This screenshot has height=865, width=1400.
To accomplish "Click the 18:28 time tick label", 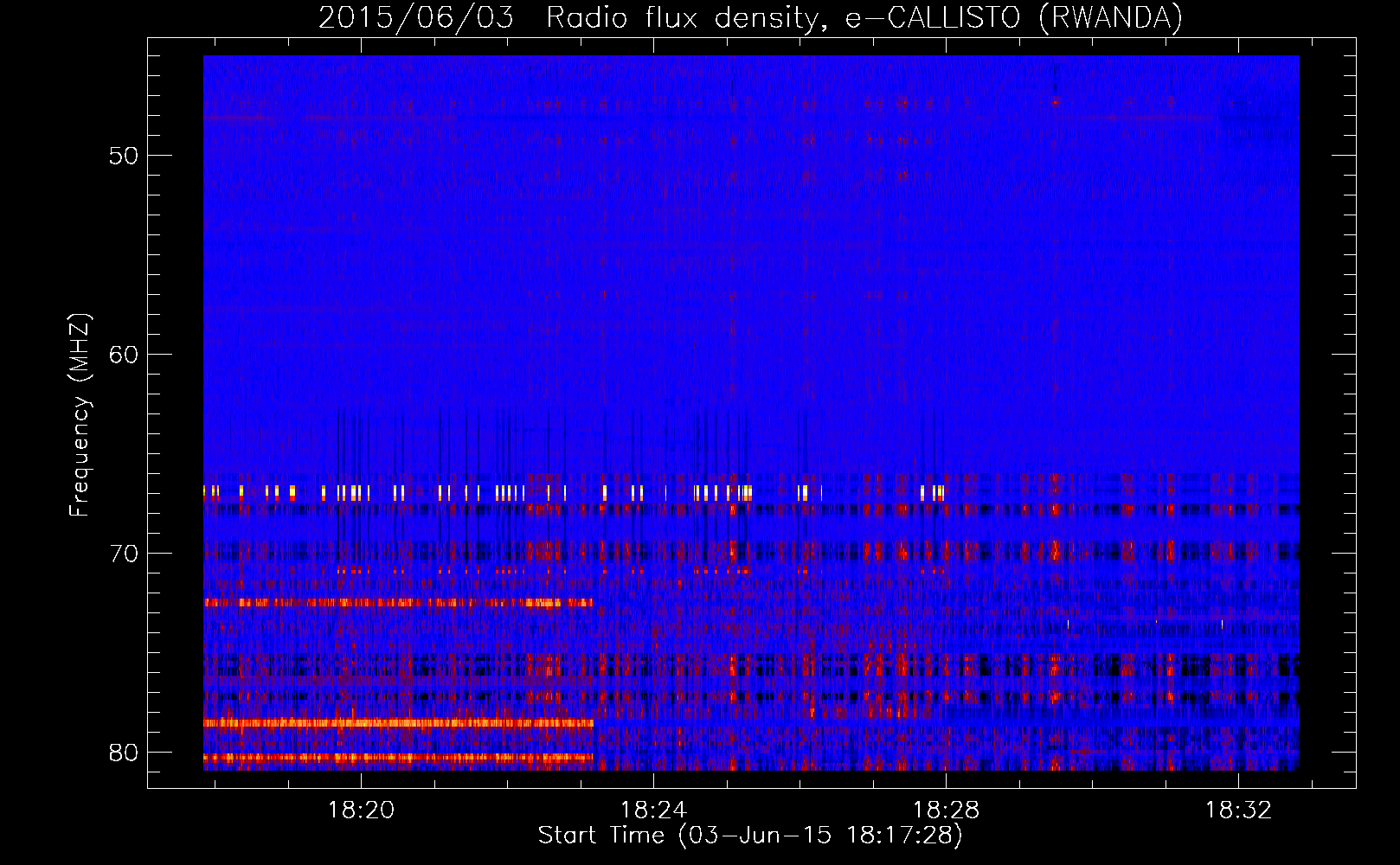I will click(946, 810).
